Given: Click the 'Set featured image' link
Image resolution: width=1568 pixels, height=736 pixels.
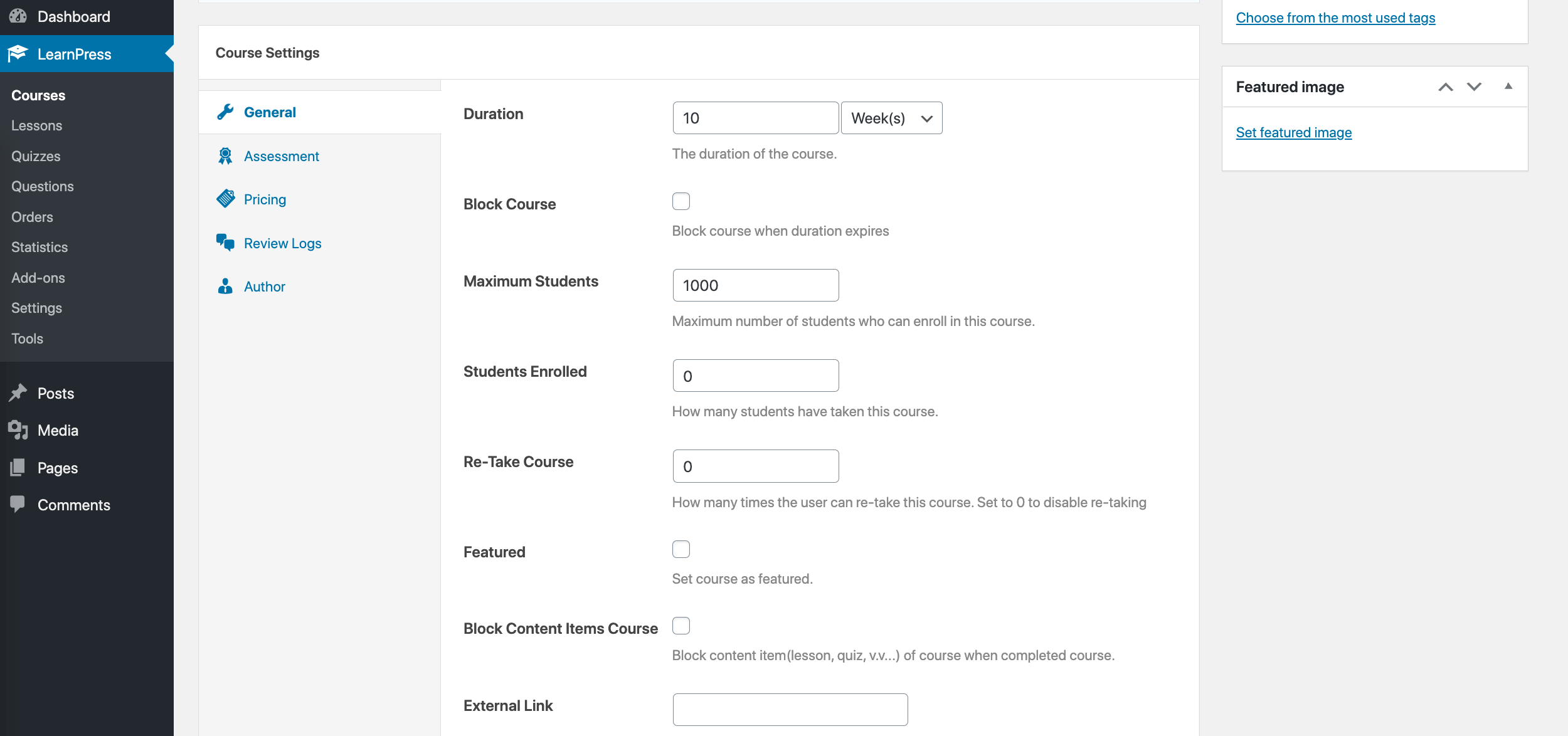Looking at the screenshot, I should click(1294, 132).
